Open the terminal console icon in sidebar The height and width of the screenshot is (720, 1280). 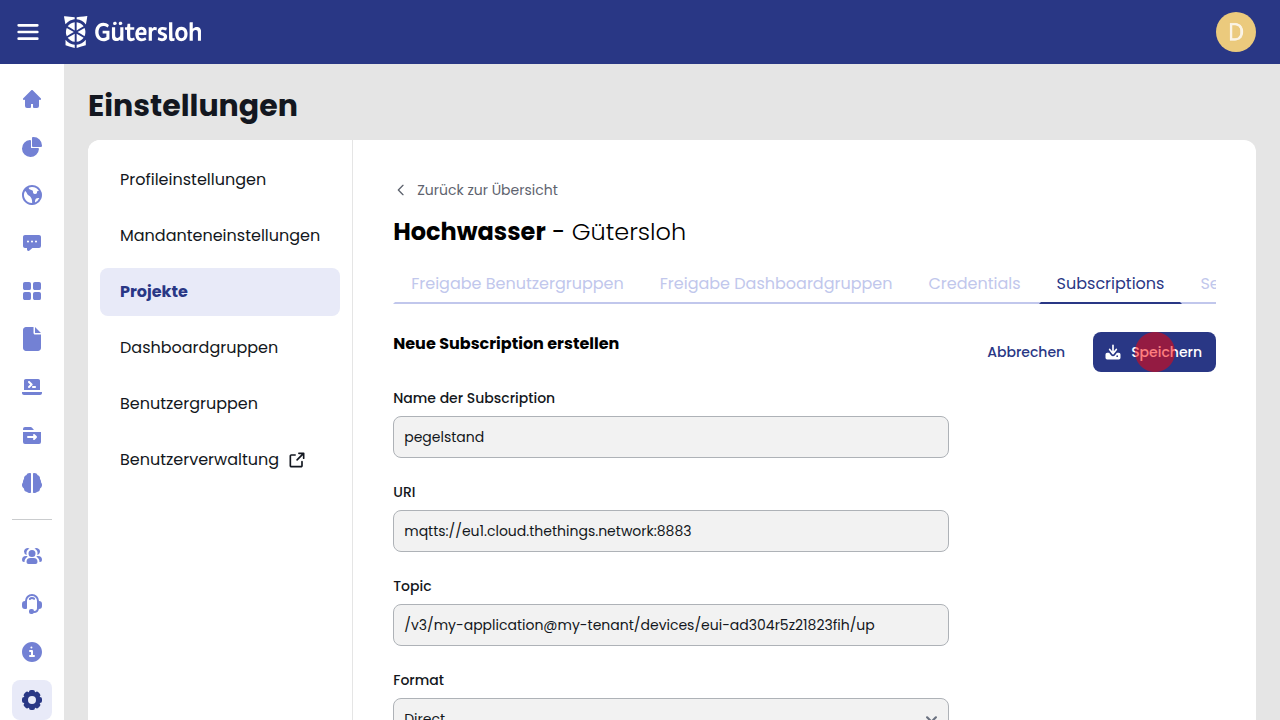32,387
